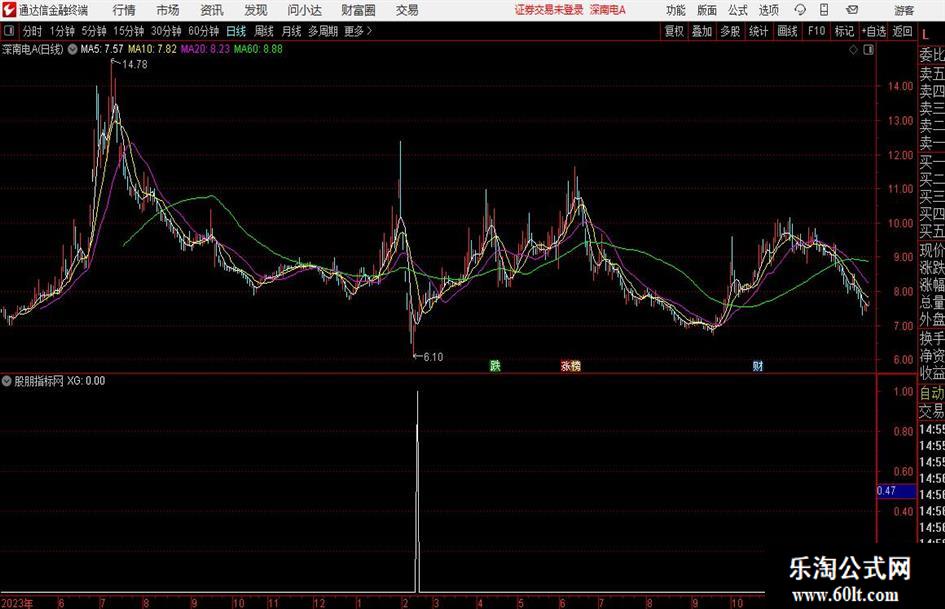Screen dimensions: 945x609
Task: Open the 问小达 menu
Action: tap(304, 10)
